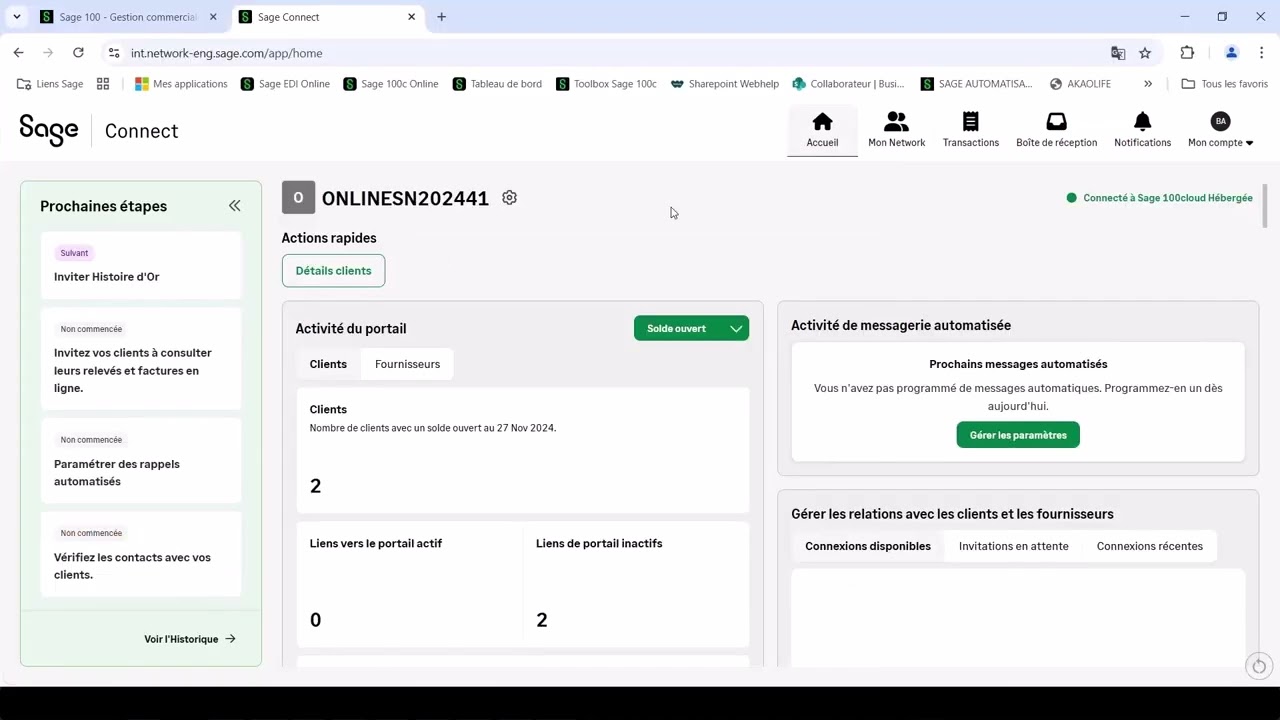Collapse the Prochaines étapes panel
The width and height of the screenshot is (1280, 720).
tap(234, 206)
